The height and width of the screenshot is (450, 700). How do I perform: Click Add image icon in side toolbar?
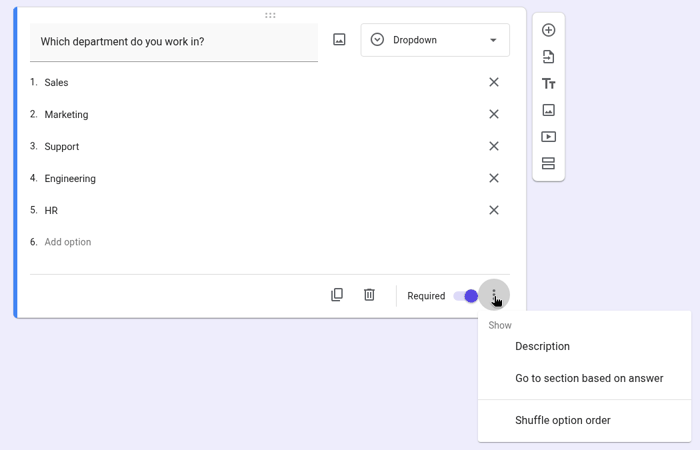click(x=548, y=110)
